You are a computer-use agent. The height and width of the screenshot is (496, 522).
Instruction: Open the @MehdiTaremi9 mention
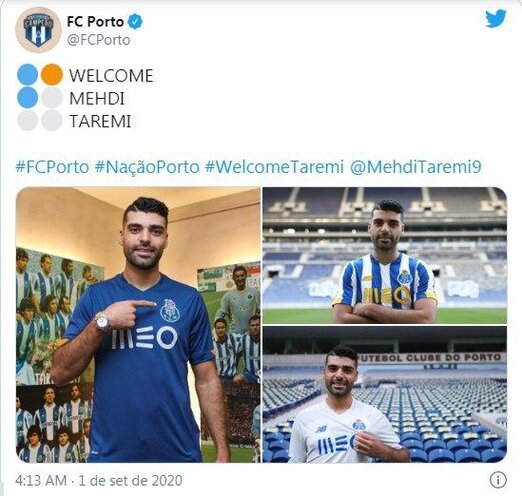tap(416, 167)
